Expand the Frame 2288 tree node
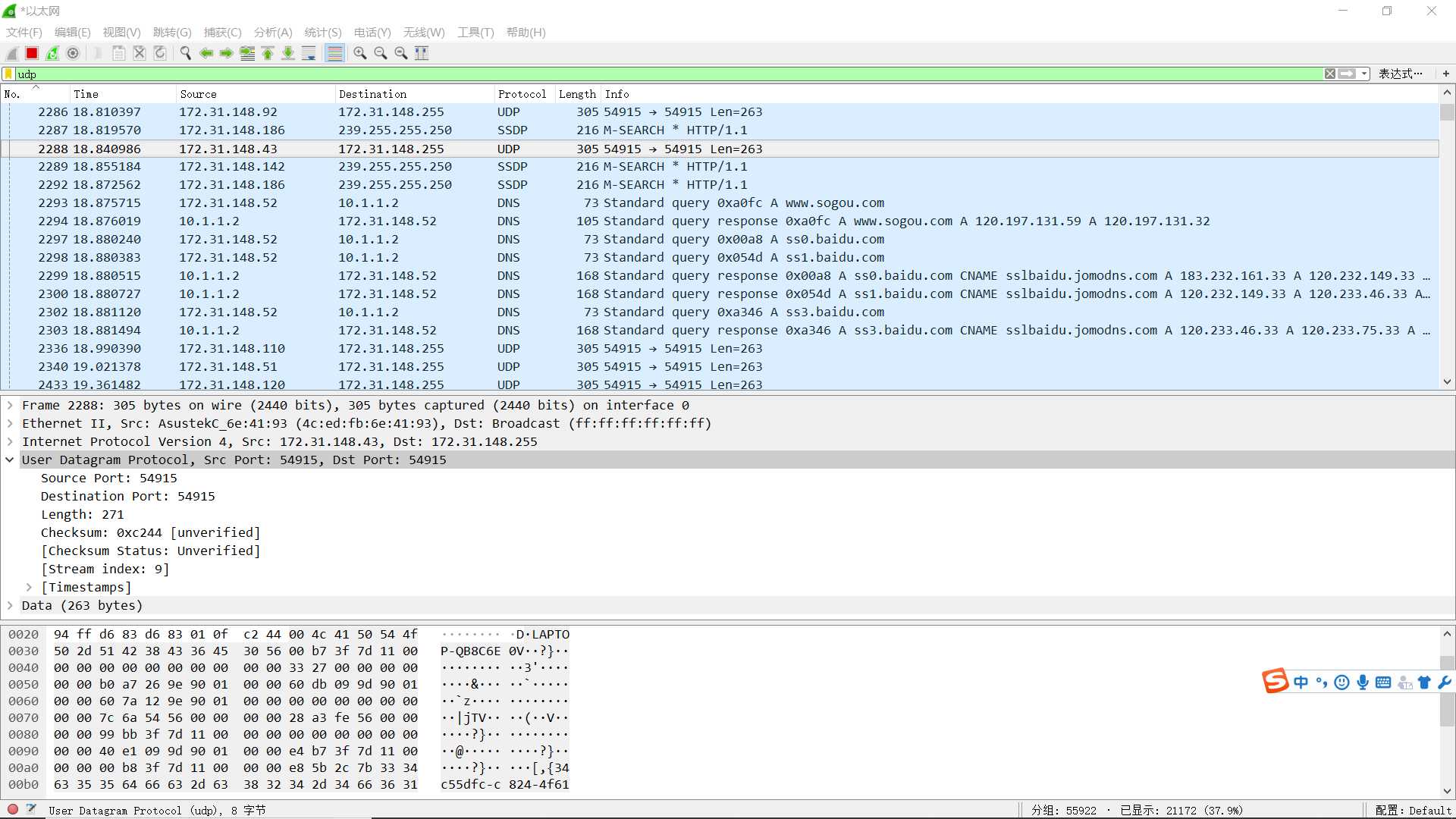 click(x=10, y=405)
